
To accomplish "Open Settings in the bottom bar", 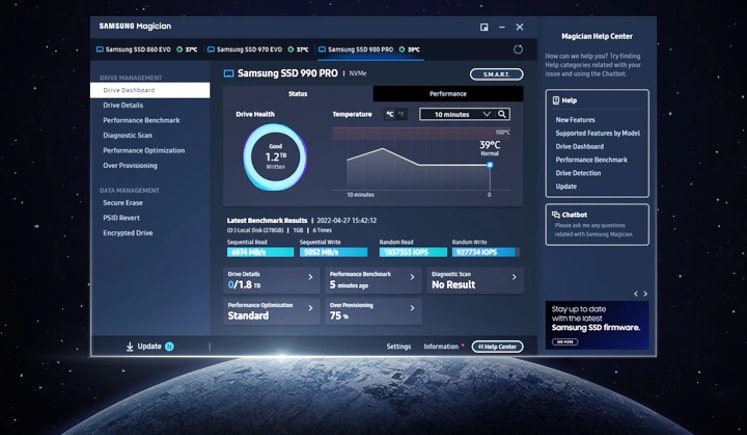I will (399, 347).
